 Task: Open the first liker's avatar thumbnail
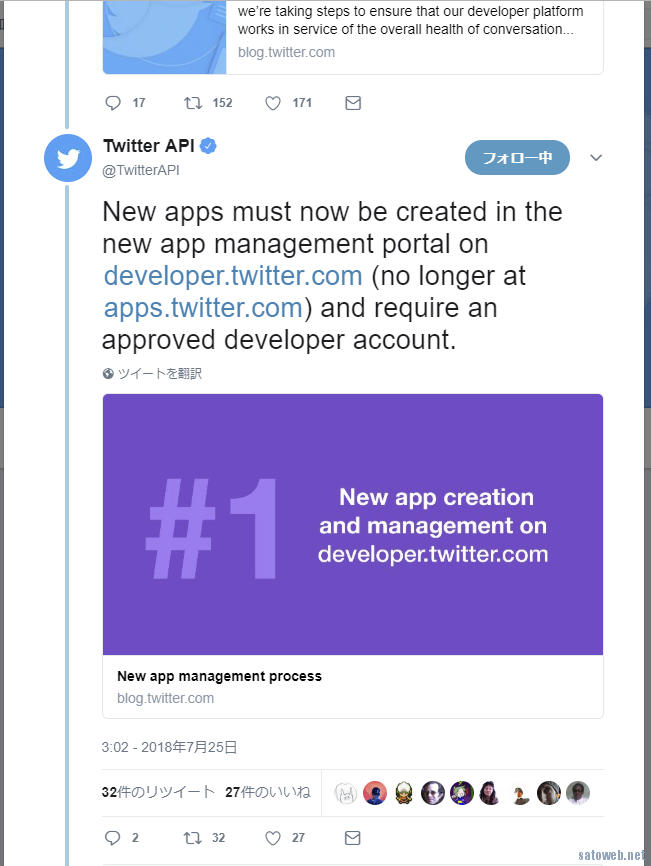(346, 793)
